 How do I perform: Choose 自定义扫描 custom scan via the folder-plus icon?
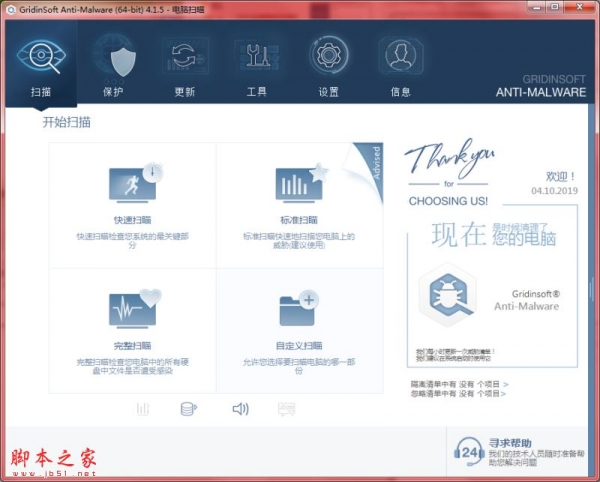point(298,308)
